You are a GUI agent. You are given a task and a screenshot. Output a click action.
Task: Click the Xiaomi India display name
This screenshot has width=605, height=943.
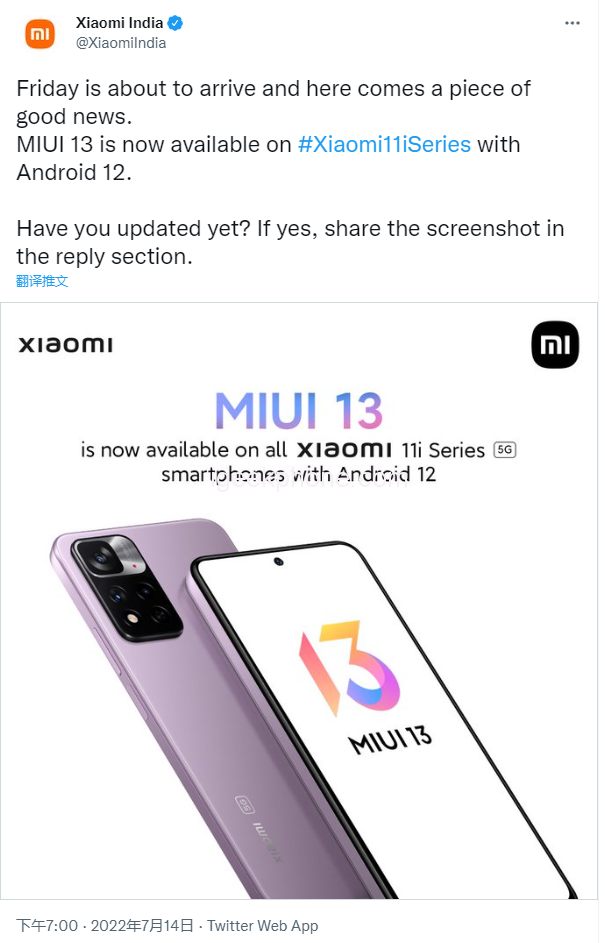[x=119, y=23]
